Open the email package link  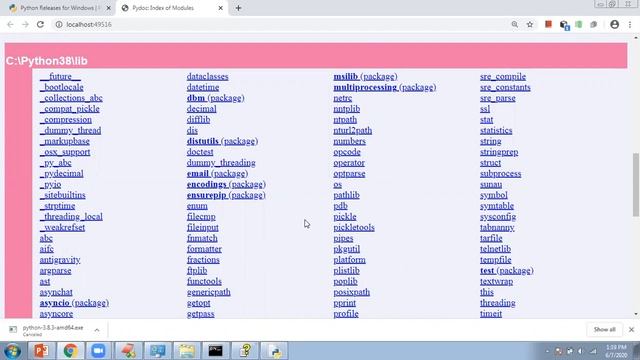tap(217, 173)
